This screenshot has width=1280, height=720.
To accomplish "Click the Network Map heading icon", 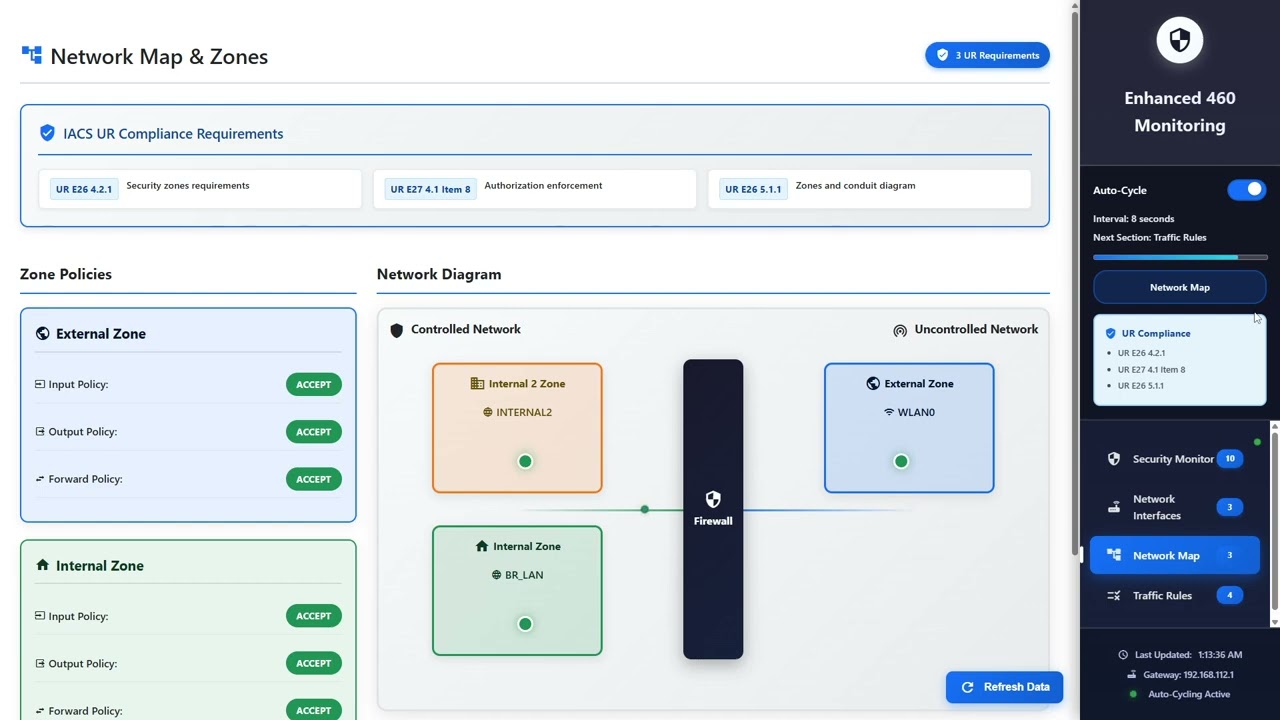I will point(32,56).
